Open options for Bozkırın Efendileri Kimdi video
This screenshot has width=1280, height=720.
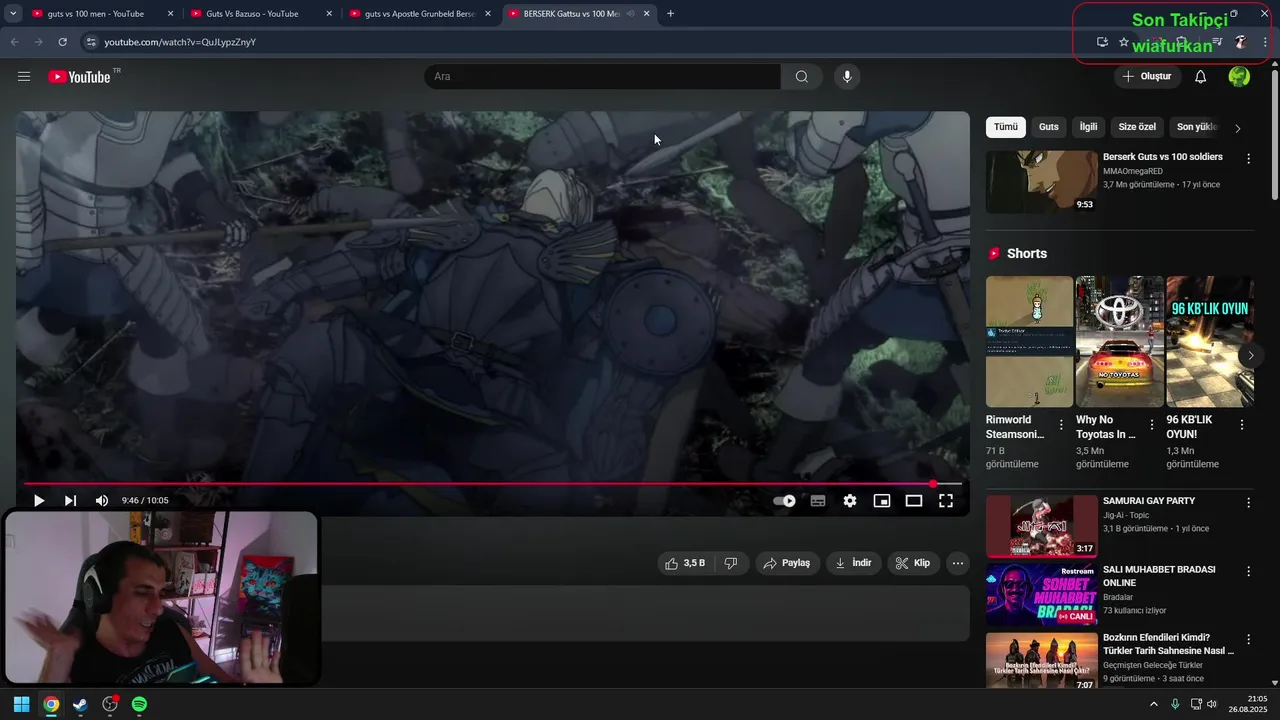click(x=1248, y=639)
